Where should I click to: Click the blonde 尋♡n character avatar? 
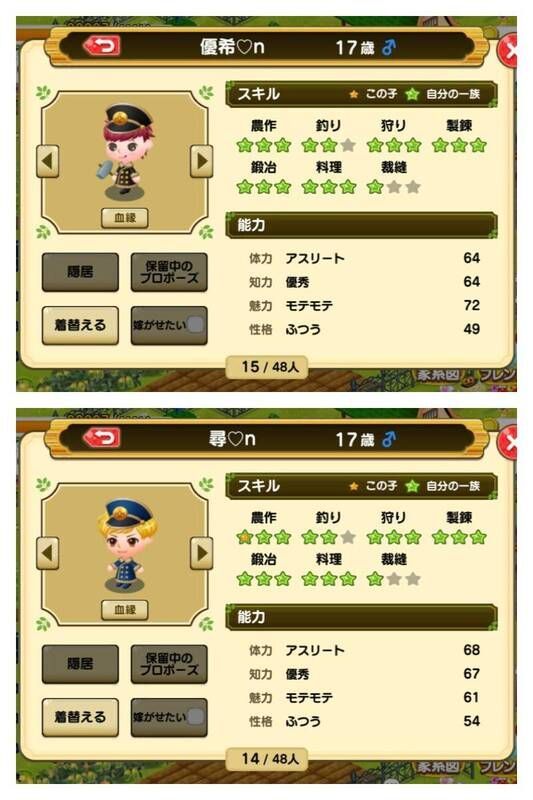pos(125,545)
